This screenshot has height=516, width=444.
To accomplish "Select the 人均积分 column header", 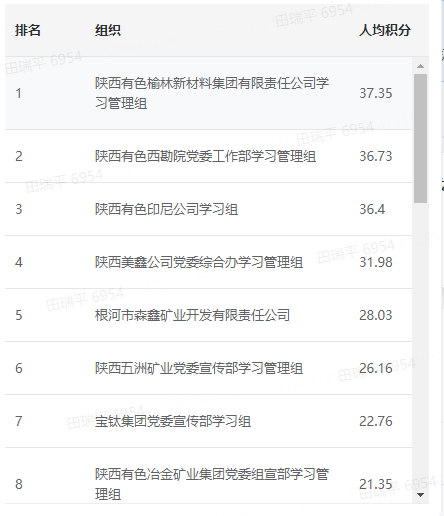I will [385, 30].
